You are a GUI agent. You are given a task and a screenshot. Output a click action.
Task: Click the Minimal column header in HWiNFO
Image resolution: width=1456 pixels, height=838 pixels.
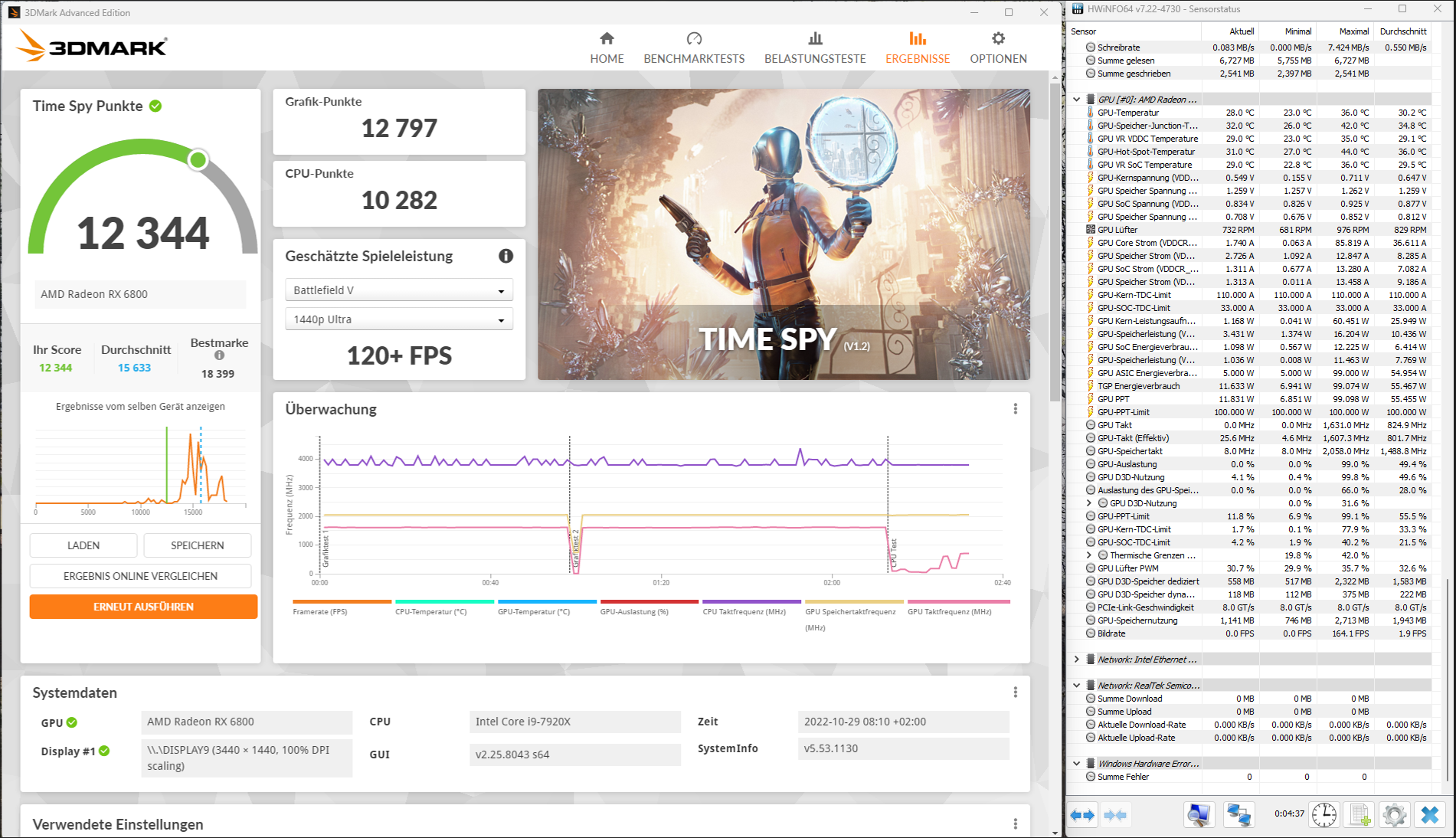(x=1287, y=31)
